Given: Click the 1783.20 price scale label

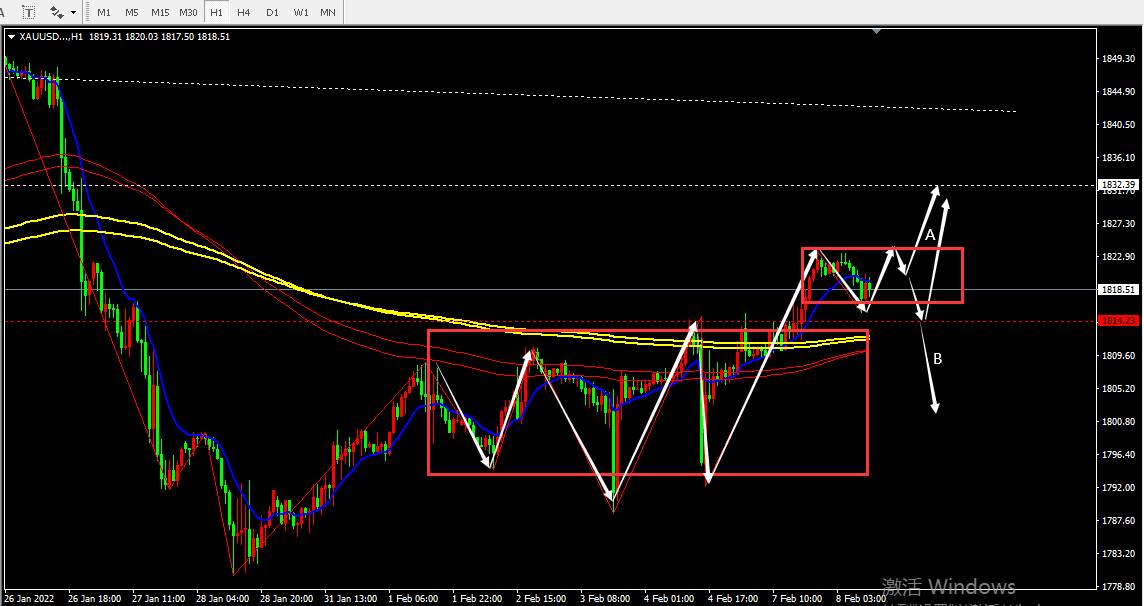Looking at the screenshot, I should coord(1117,553).
